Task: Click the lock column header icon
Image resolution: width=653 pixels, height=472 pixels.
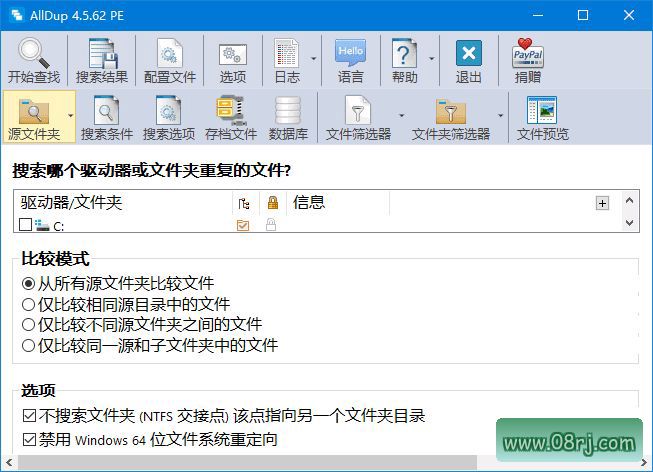Action: click(x=273, y=202)
